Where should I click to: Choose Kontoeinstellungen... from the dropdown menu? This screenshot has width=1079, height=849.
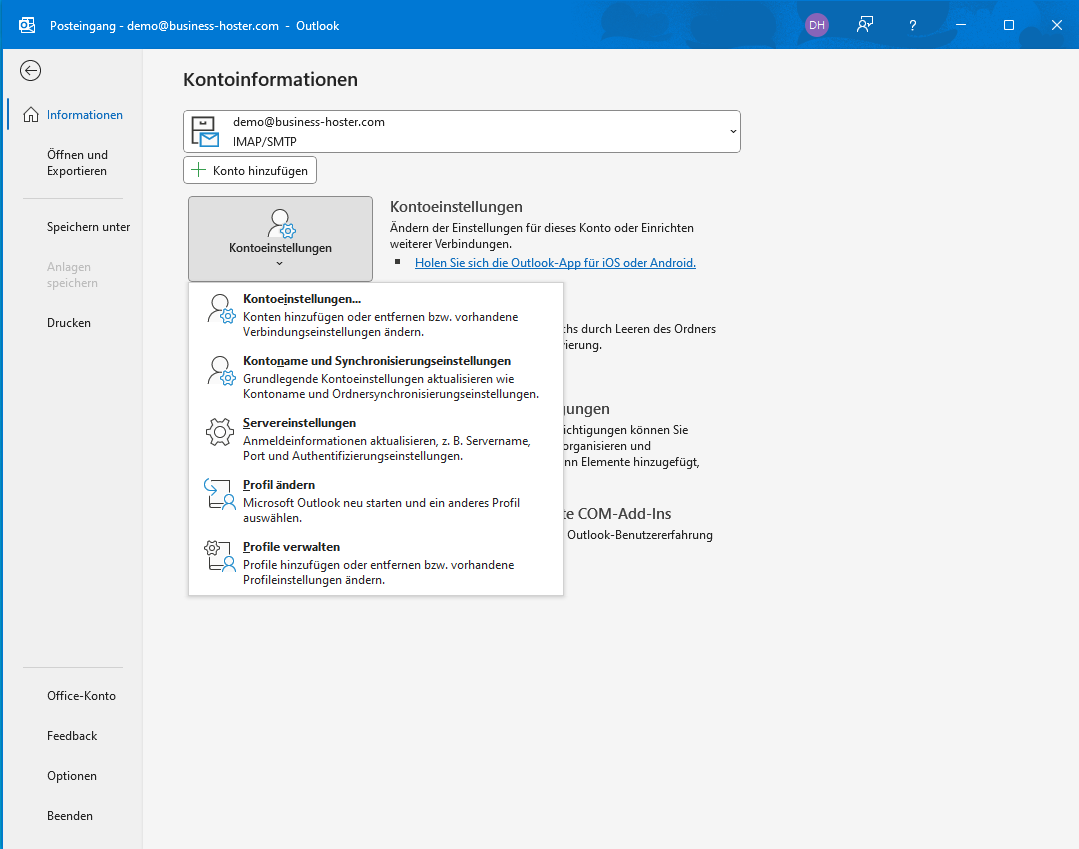(x=376, y=315)
